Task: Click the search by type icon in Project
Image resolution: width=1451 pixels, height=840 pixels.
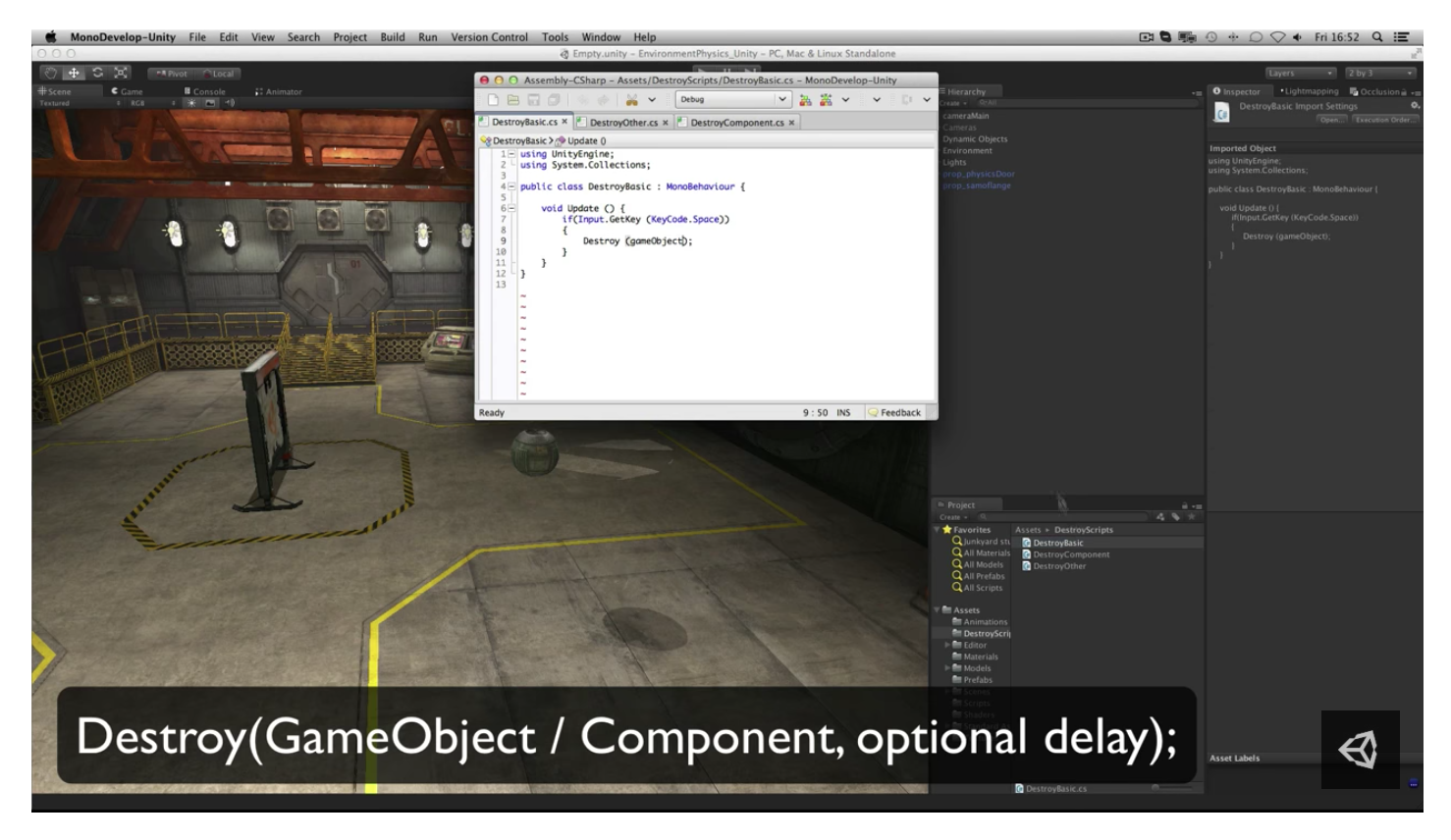Action: tap(1160, 517)
